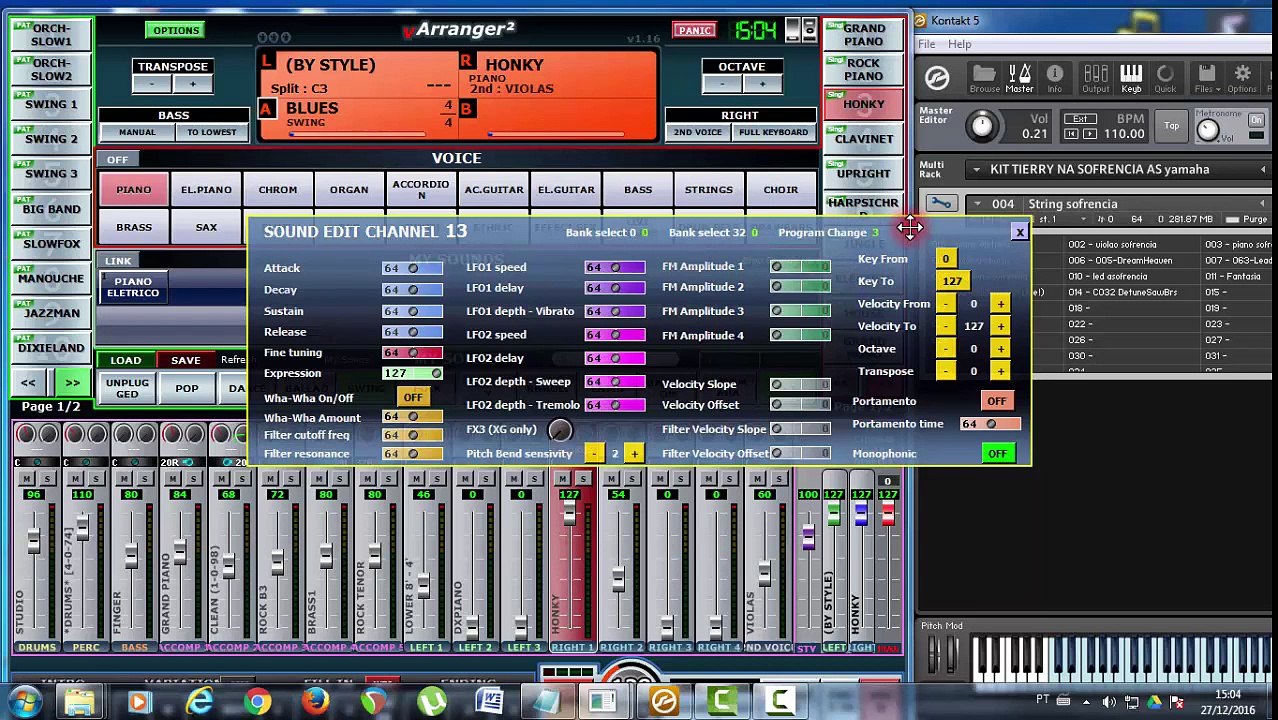Open the Browse panel in Kontakt

pyautogui.click(x=984, y=78)
